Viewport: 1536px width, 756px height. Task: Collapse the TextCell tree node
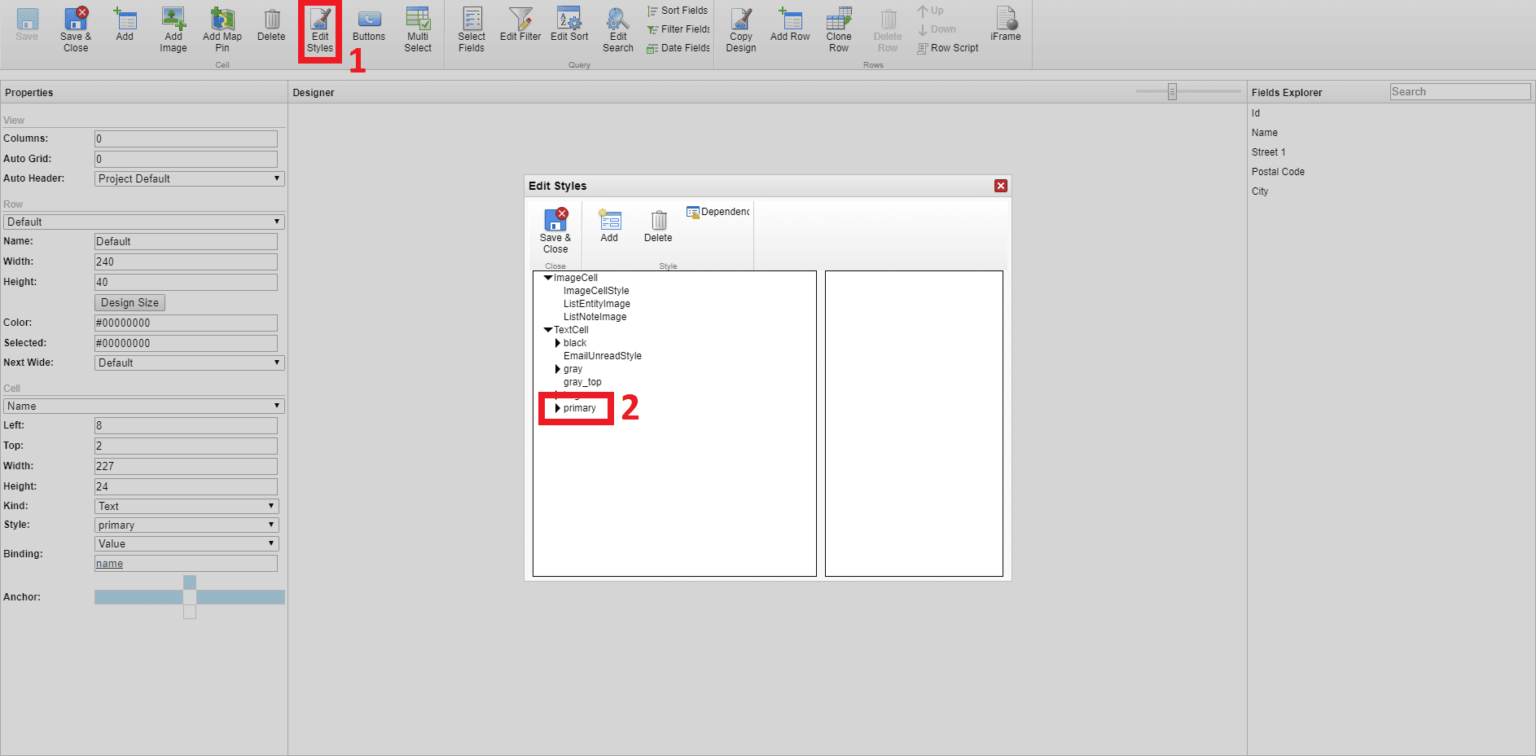pyautogui.click(x=546, y=329)
